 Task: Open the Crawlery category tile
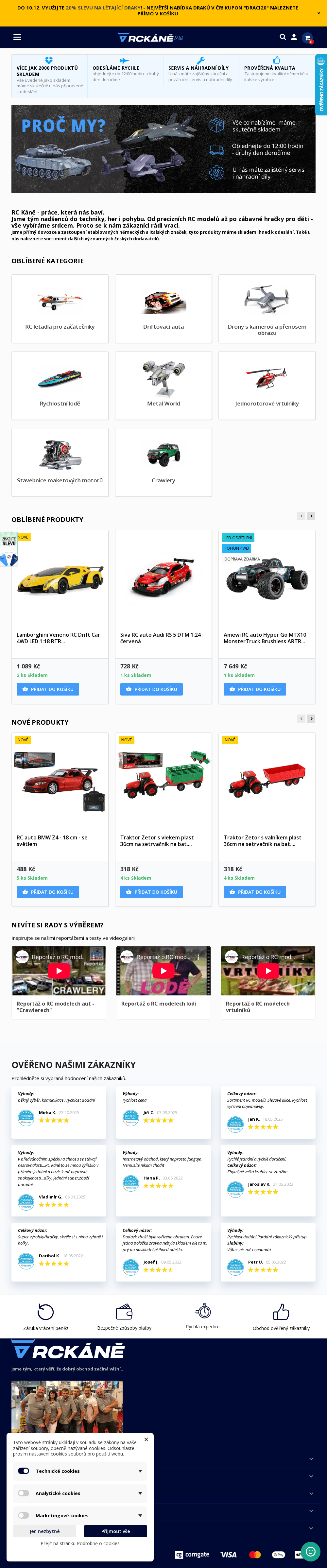pos(163,462)
